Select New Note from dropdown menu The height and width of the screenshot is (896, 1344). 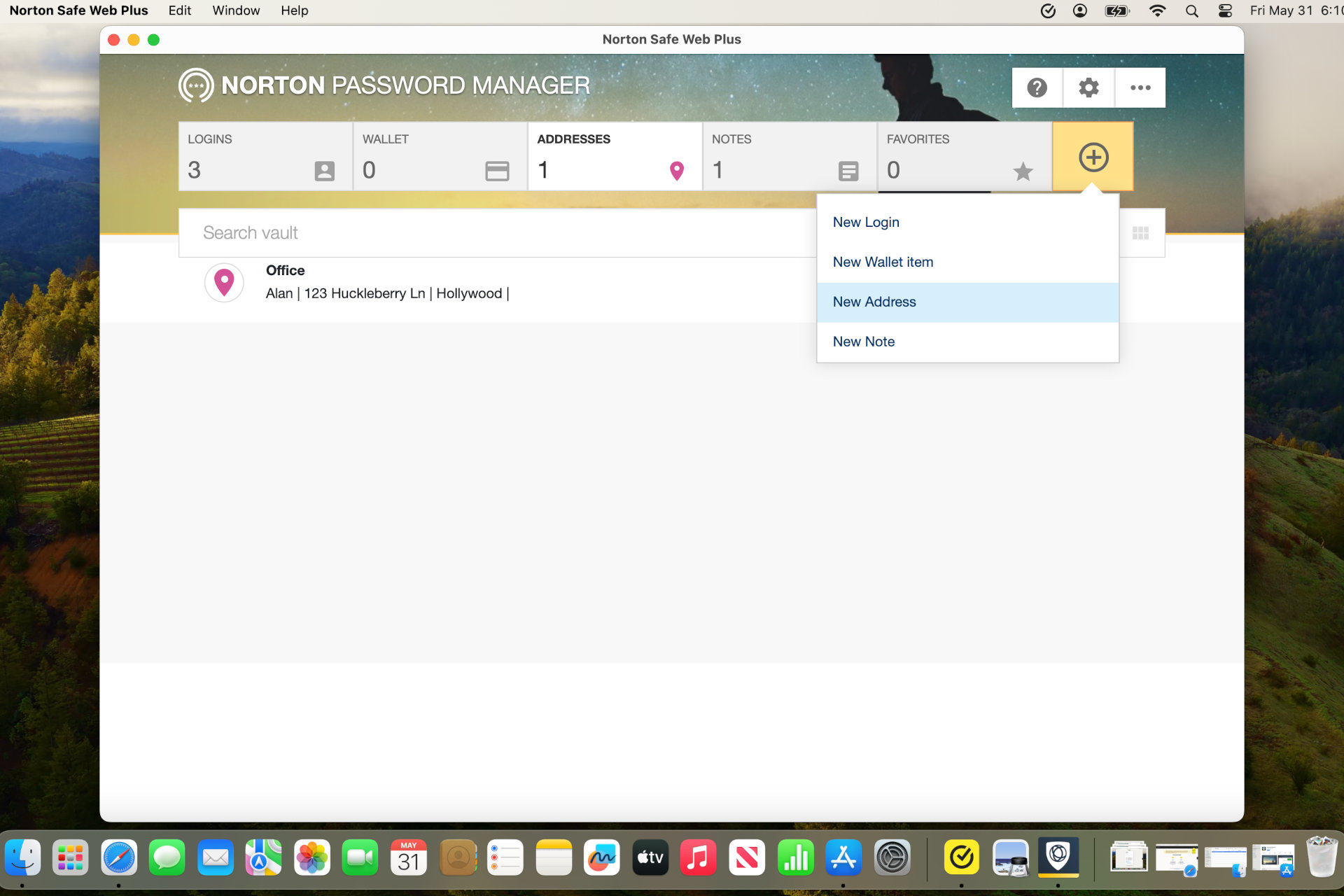pos(863,341)
